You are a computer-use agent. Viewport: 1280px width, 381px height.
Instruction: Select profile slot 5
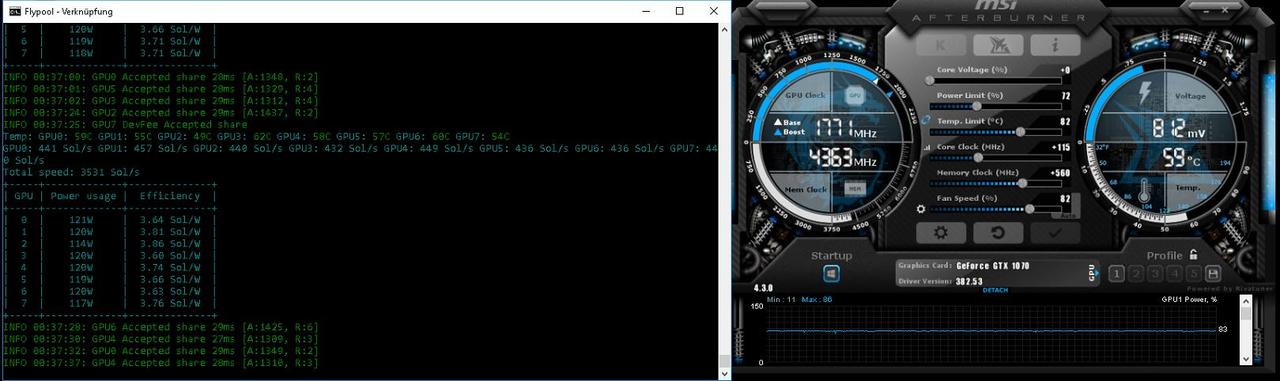(1194, 273)
